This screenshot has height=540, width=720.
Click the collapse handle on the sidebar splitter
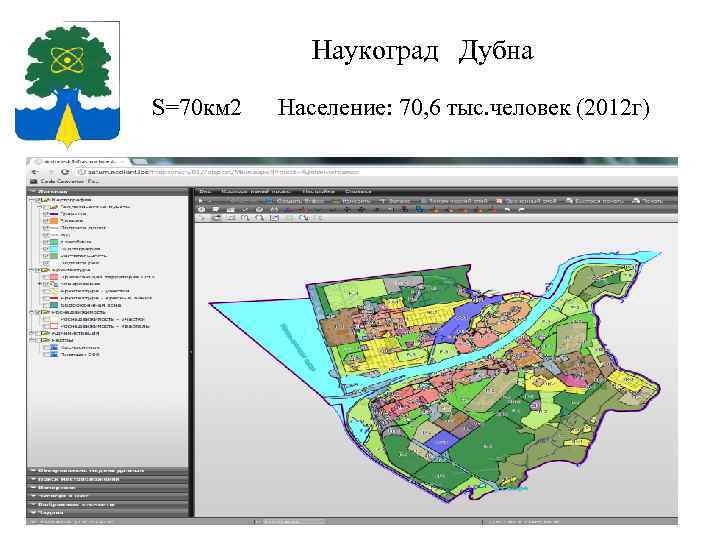click(x=191, y=352)
